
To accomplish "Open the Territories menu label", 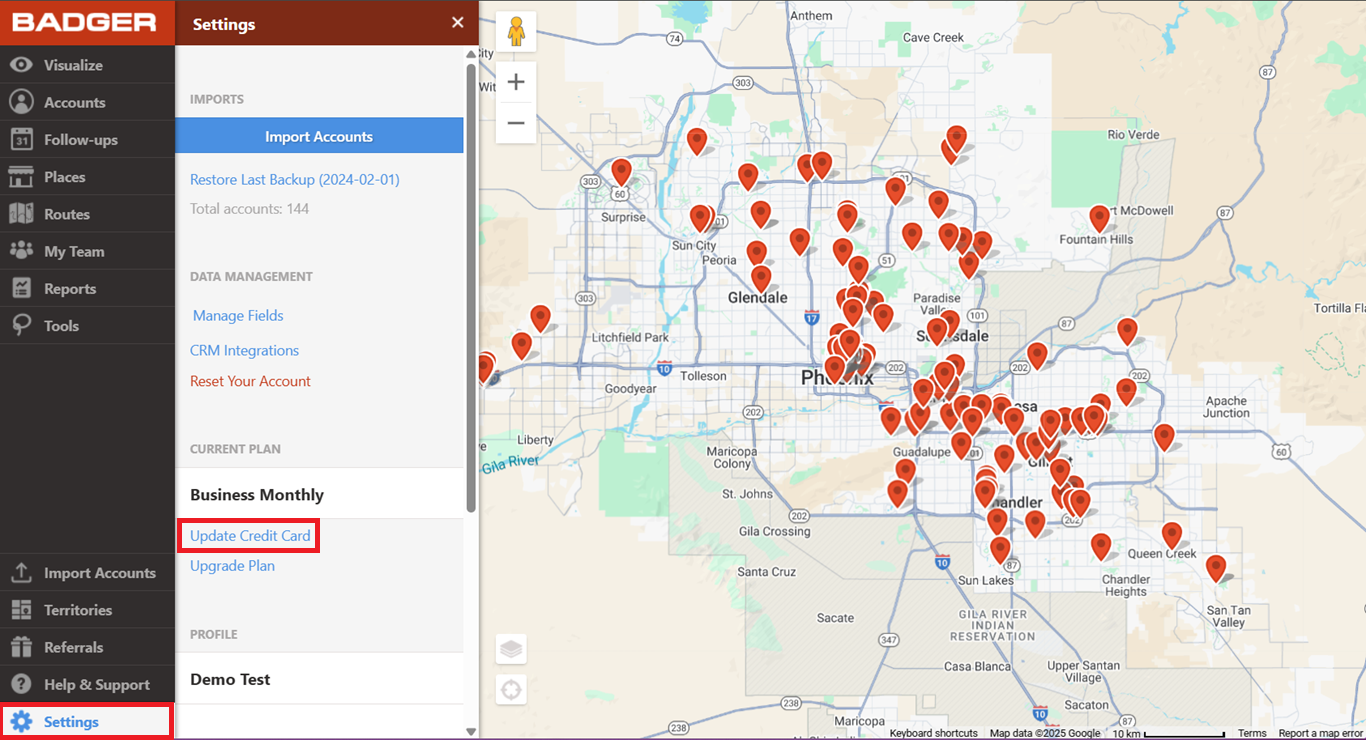I will click(78, 610).
